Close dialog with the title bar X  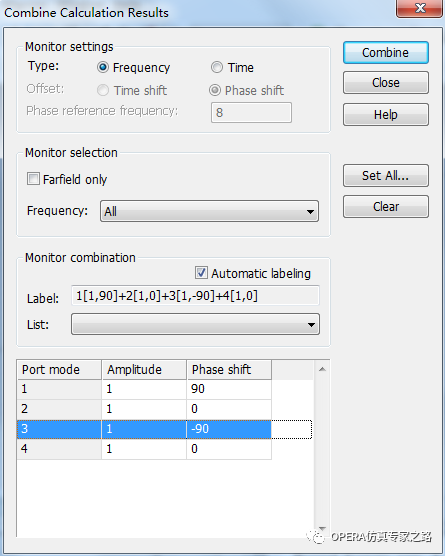[419, 8]
